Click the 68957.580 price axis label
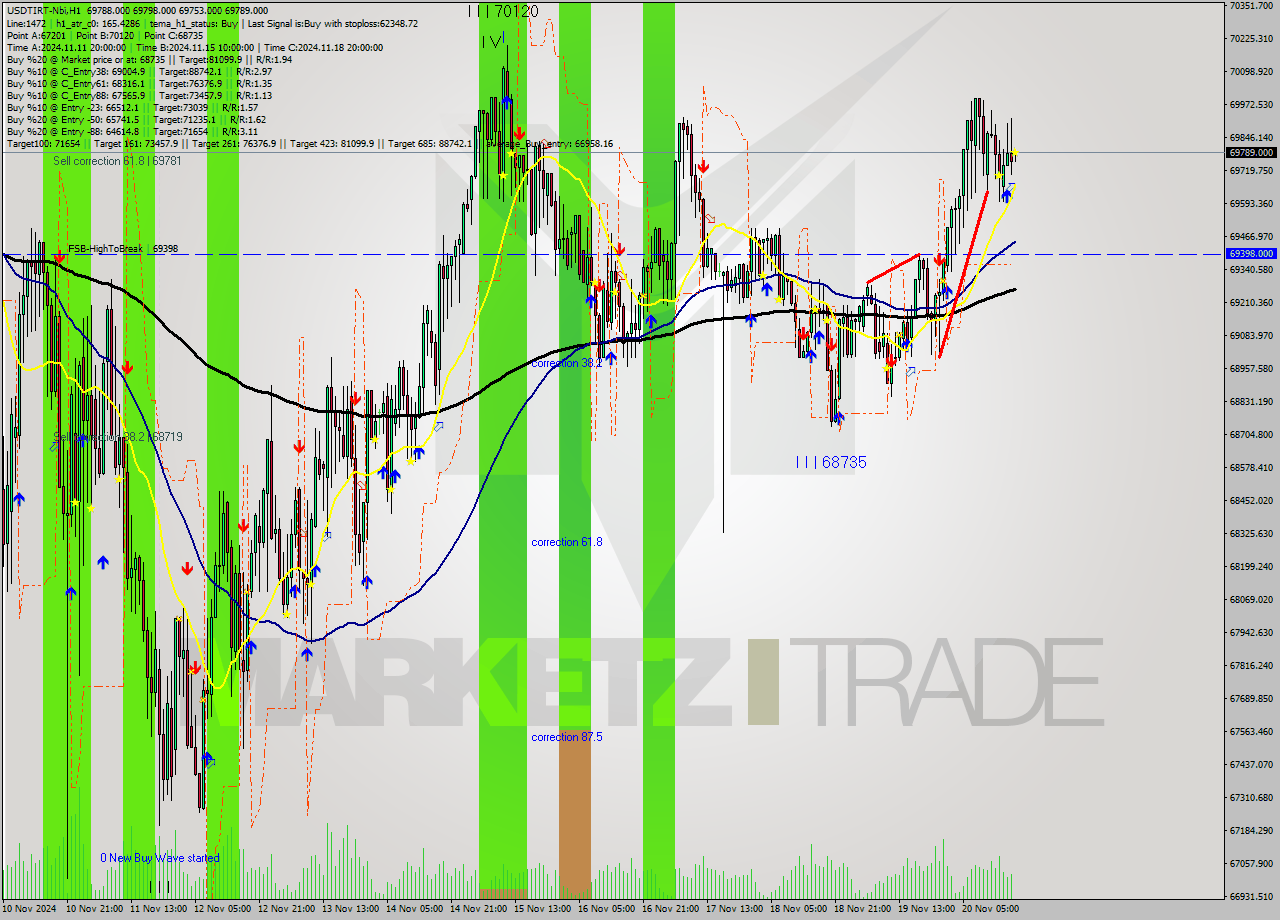The width and height of the screenshot is (1280, 920). tap(1251, 368)
